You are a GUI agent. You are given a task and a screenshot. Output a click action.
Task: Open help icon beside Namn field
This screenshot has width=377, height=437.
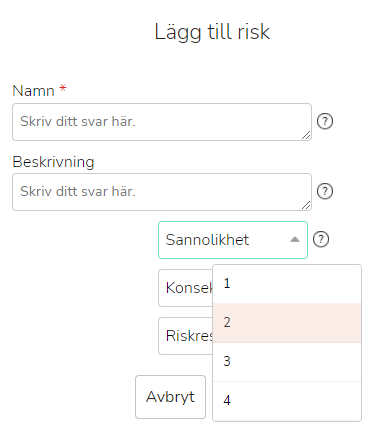pyautogui.click(x=325, y=121)
